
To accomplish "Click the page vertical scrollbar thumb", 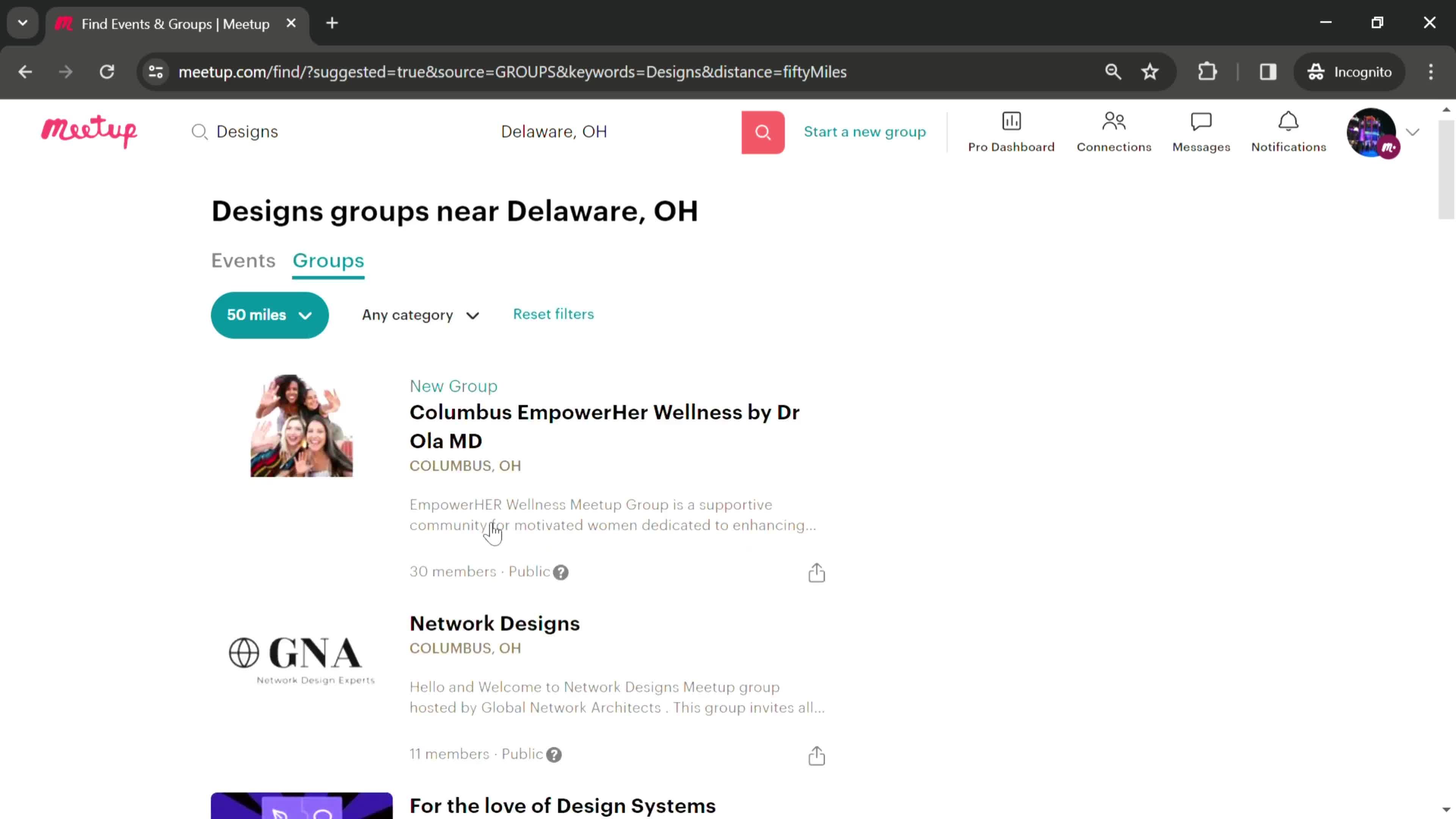I will click(1446, 169).
